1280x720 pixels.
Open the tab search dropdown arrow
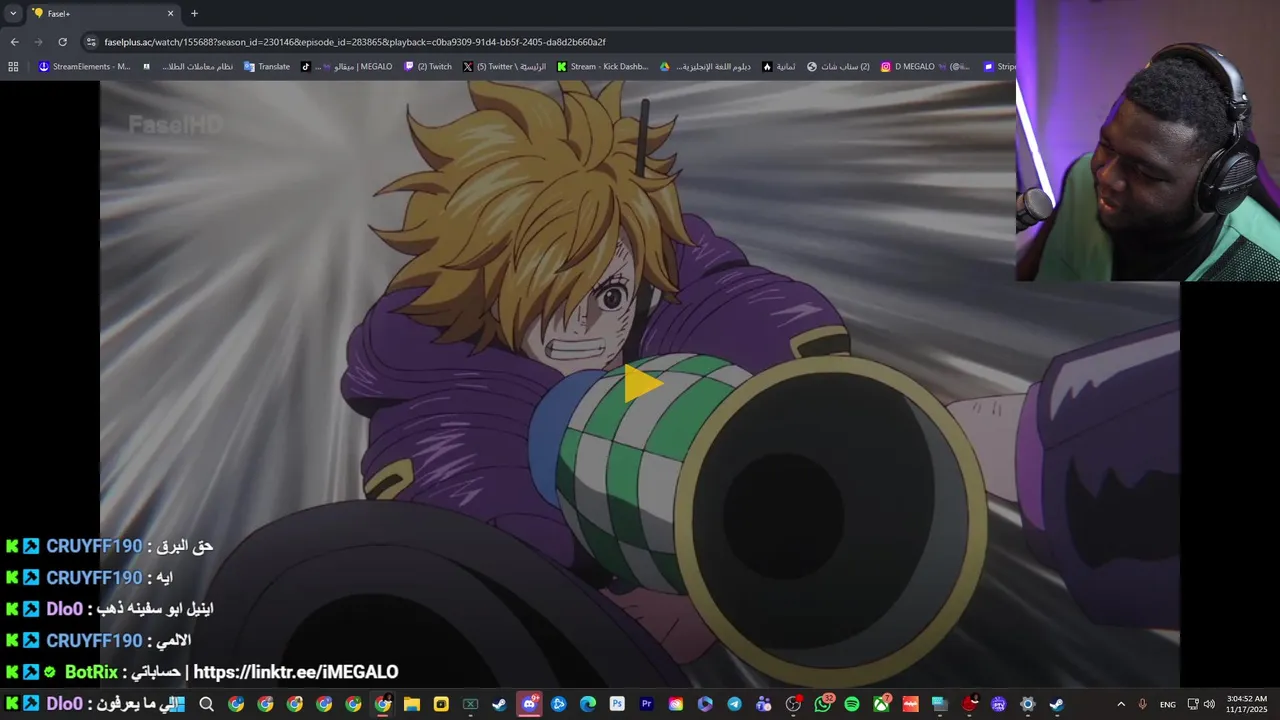(x=13, y=13)
